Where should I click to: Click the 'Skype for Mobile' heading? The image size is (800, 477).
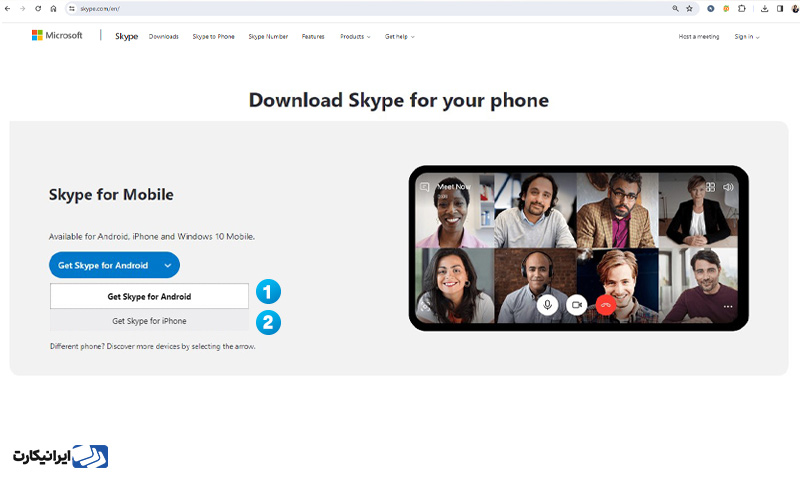pos(111,194)
